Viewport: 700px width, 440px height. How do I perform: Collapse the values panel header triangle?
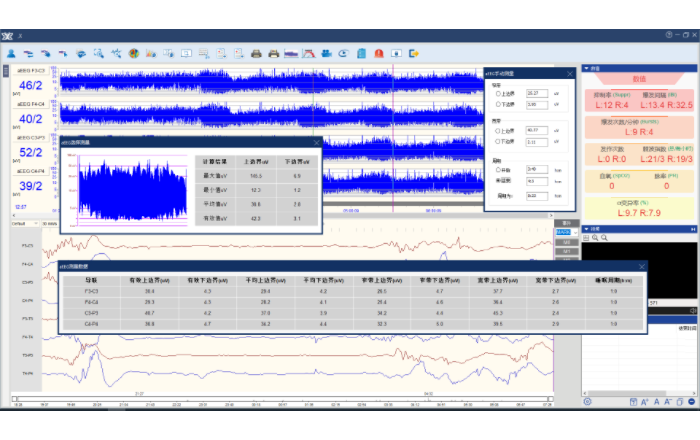coord(586,68)
